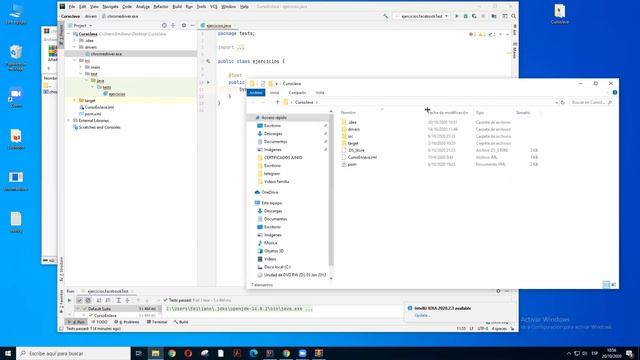Open the VCS menu in IntelliJ
Screen dimensions: 640x360
214,7
